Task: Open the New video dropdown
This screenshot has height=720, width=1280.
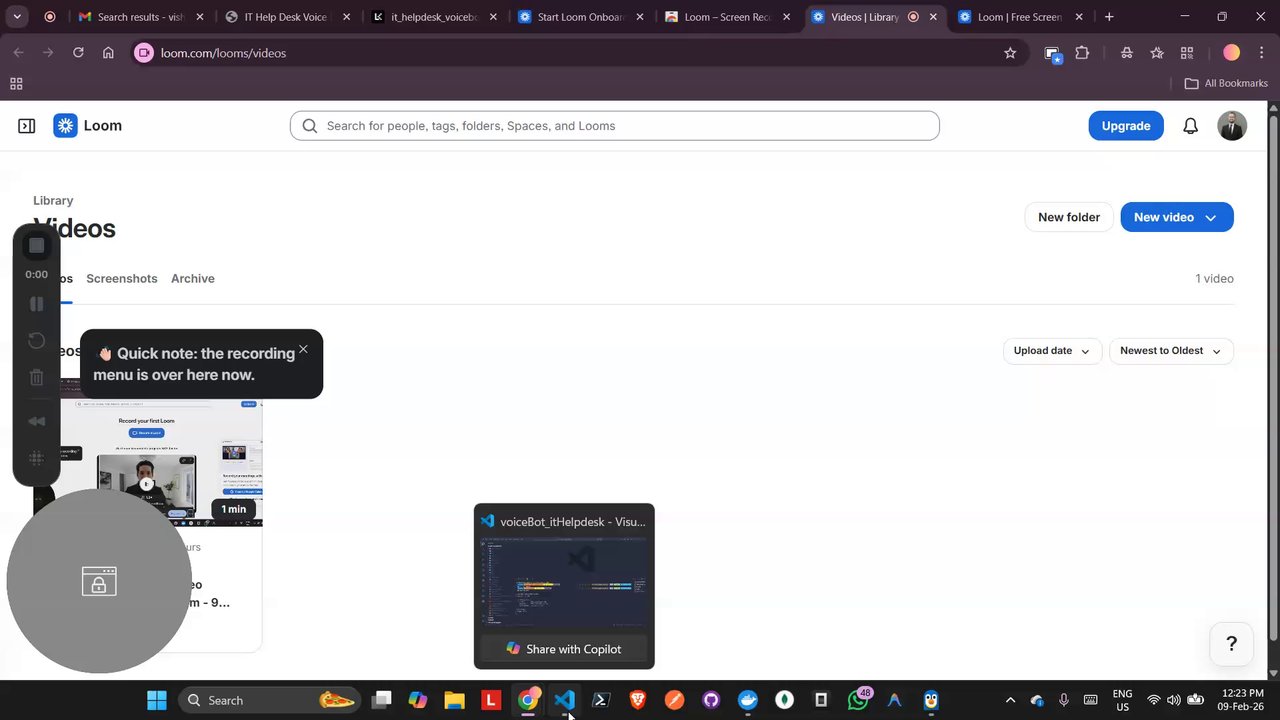Action: pos(1176,217)
